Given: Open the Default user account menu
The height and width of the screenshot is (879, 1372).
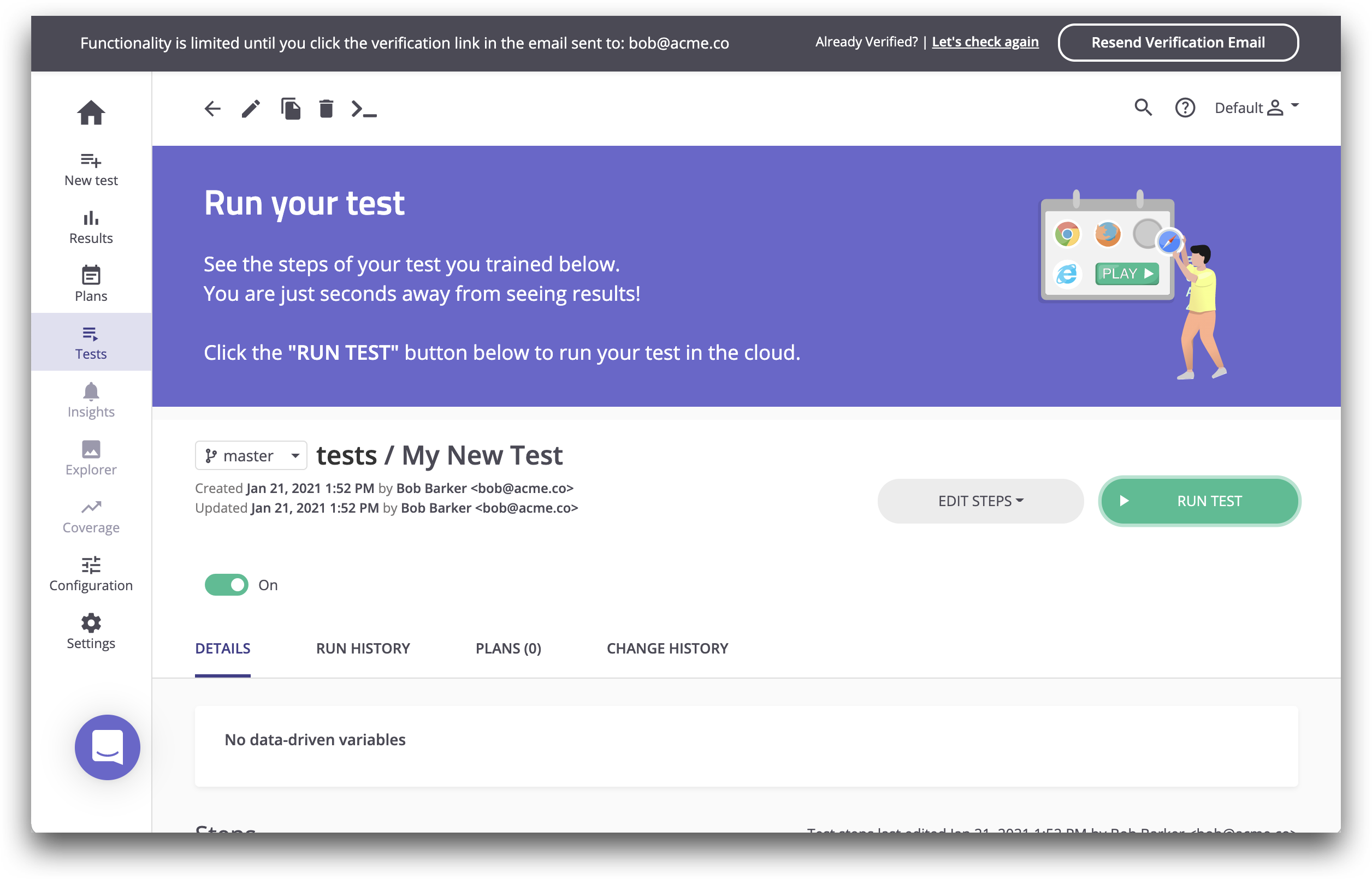Looking at the screenshot, I should pos(1256,108).
